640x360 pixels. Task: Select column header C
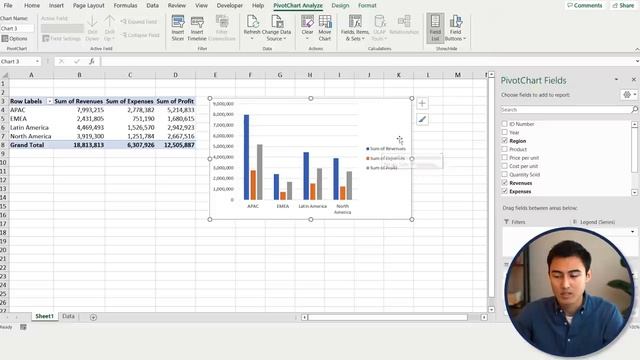pyautogui.click(x=130, y=75)
